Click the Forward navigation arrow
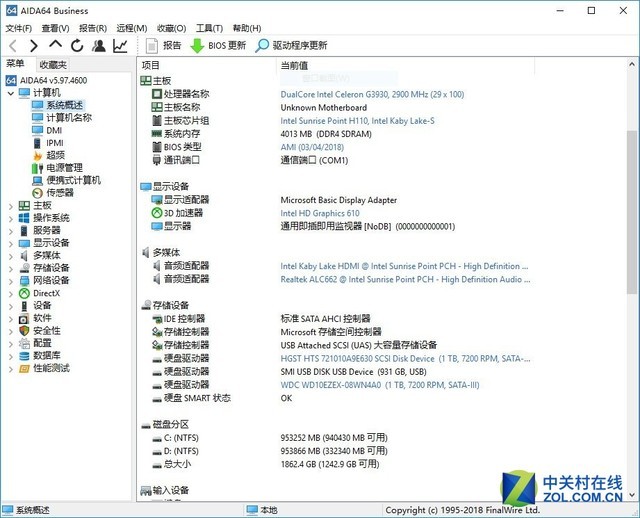Screen dimensions: 640x518 click(34, 45)
